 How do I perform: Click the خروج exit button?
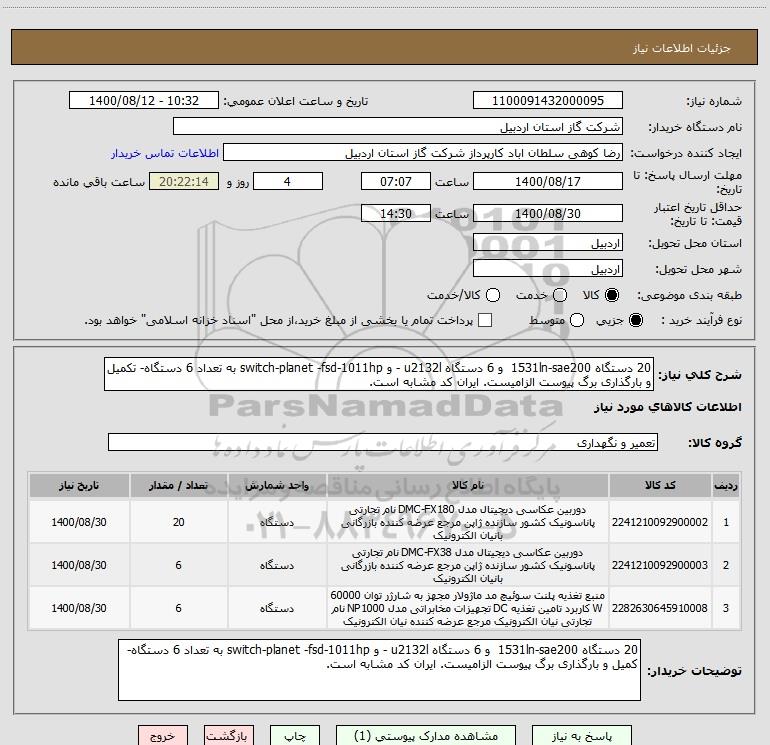pos(163,735)
